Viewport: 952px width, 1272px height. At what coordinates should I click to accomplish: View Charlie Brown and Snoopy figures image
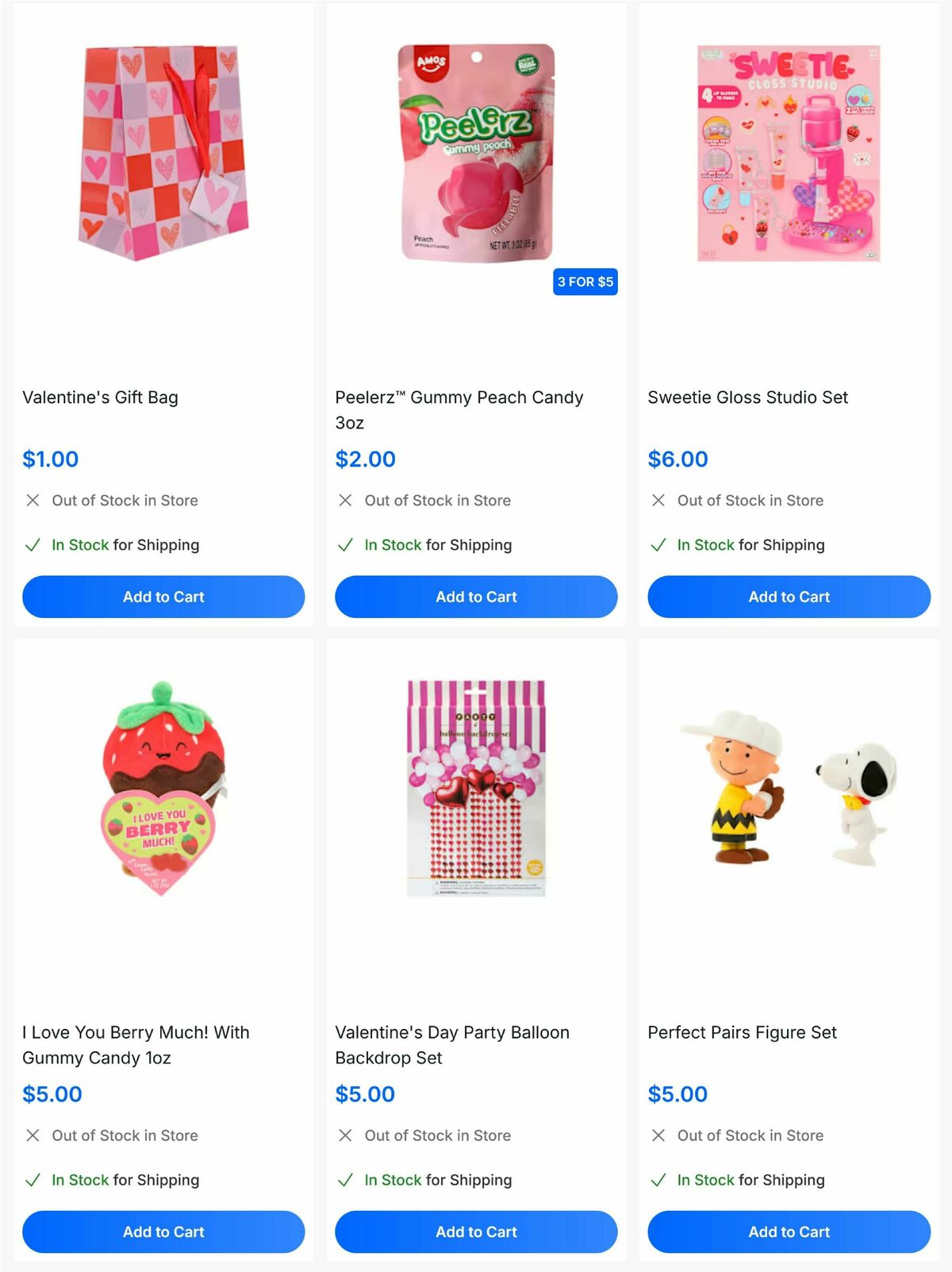tap(789, 788)
